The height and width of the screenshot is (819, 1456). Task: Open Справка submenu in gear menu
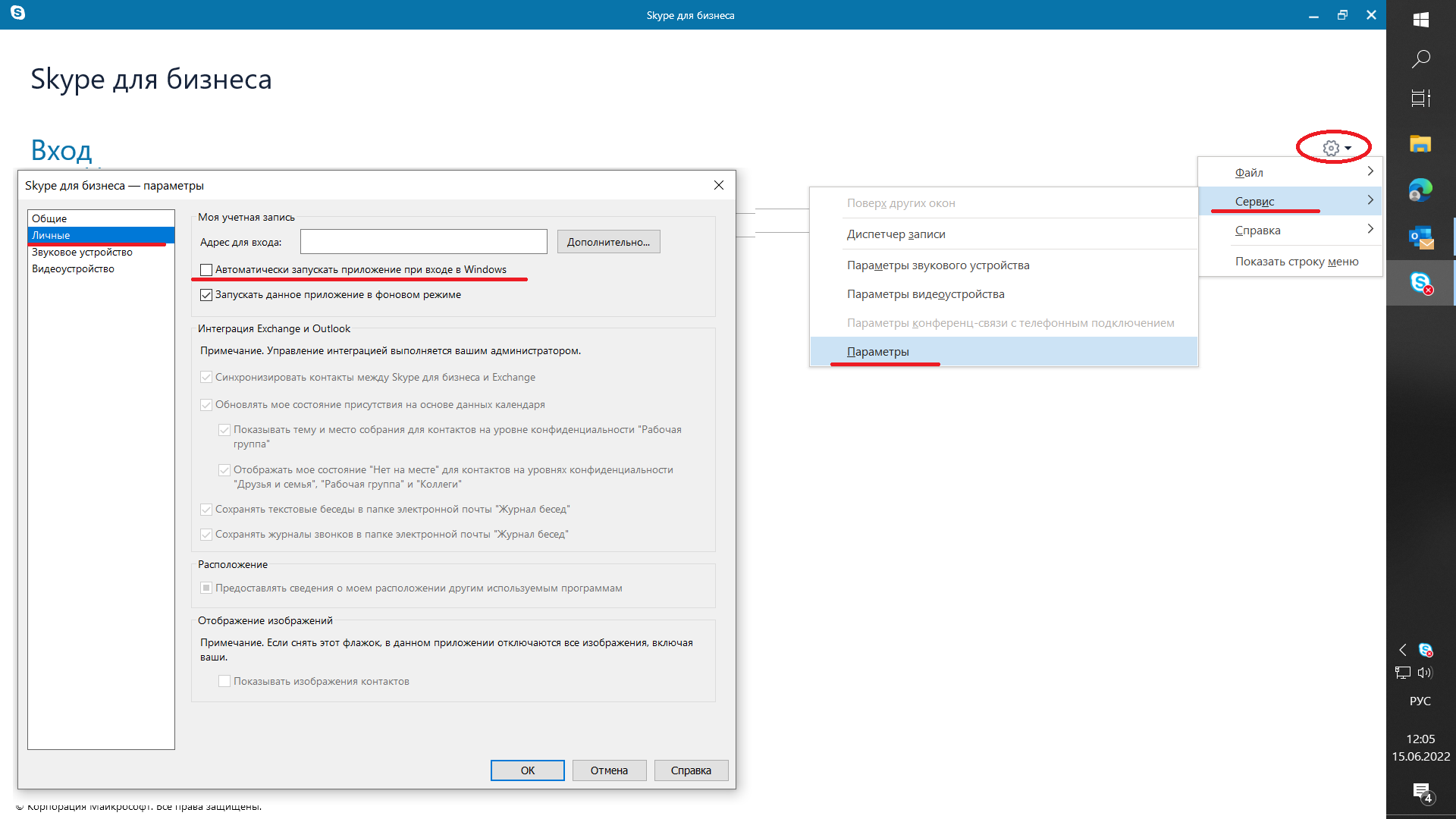[1290, 231]
